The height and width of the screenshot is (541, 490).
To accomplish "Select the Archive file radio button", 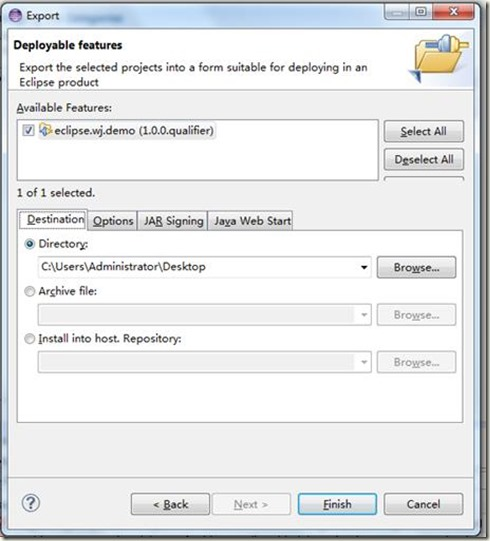I will coord(30,292).
